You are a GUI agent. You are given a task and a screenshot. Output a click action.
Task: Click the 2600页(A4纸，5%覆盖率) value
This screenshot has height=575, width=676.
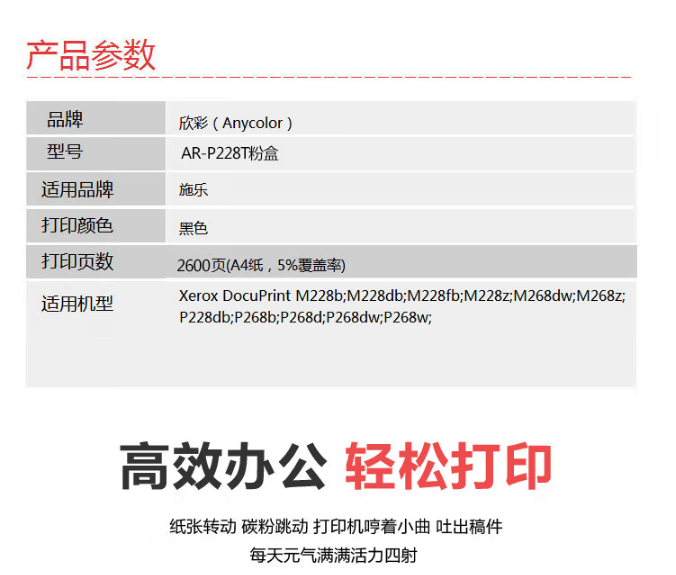(x=261, y=265)
